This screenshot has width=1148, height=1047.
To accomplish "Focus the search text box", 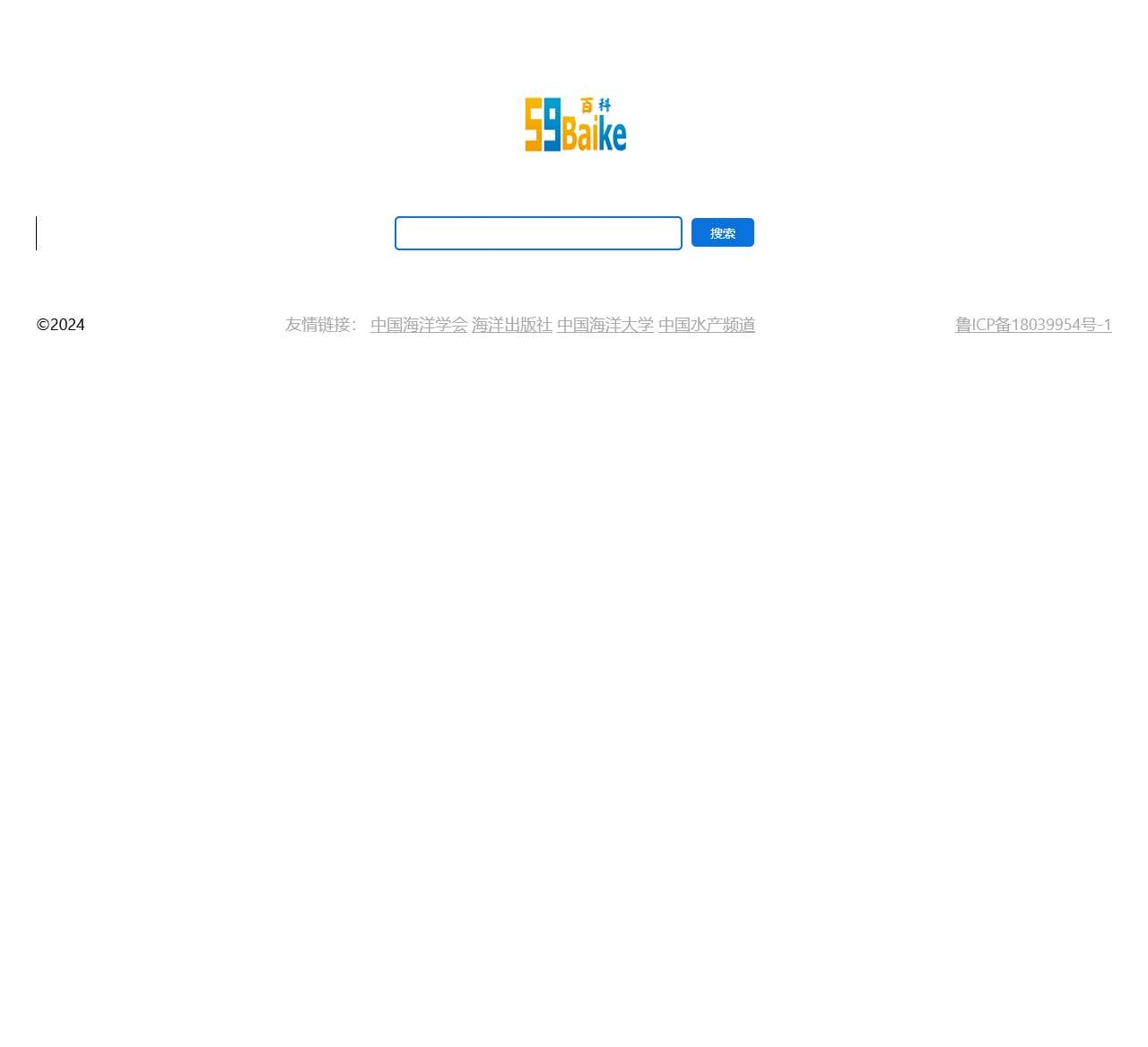I will tap(538, 233).
